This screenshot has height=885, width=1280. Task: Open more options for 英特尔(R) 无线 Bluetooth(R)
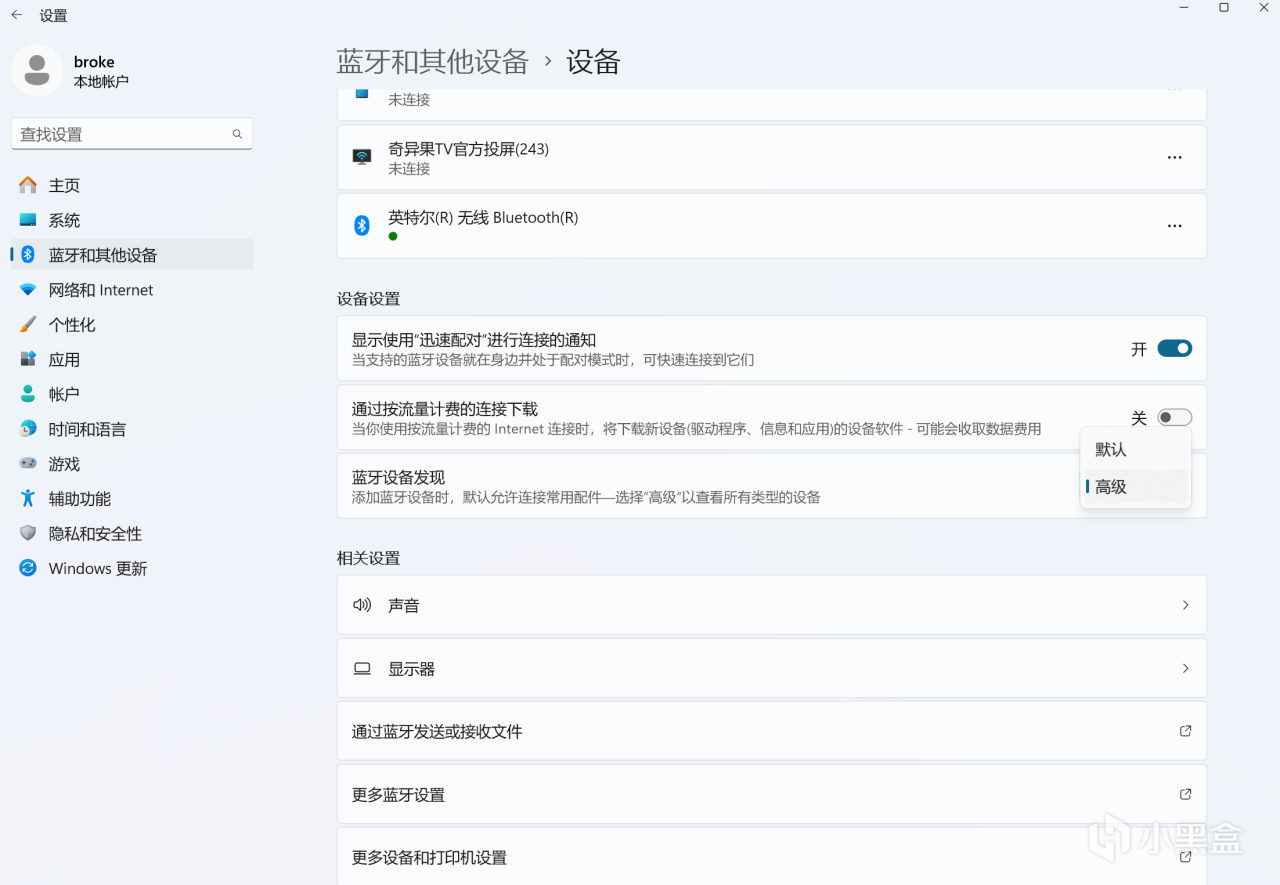pos(1175,226)
